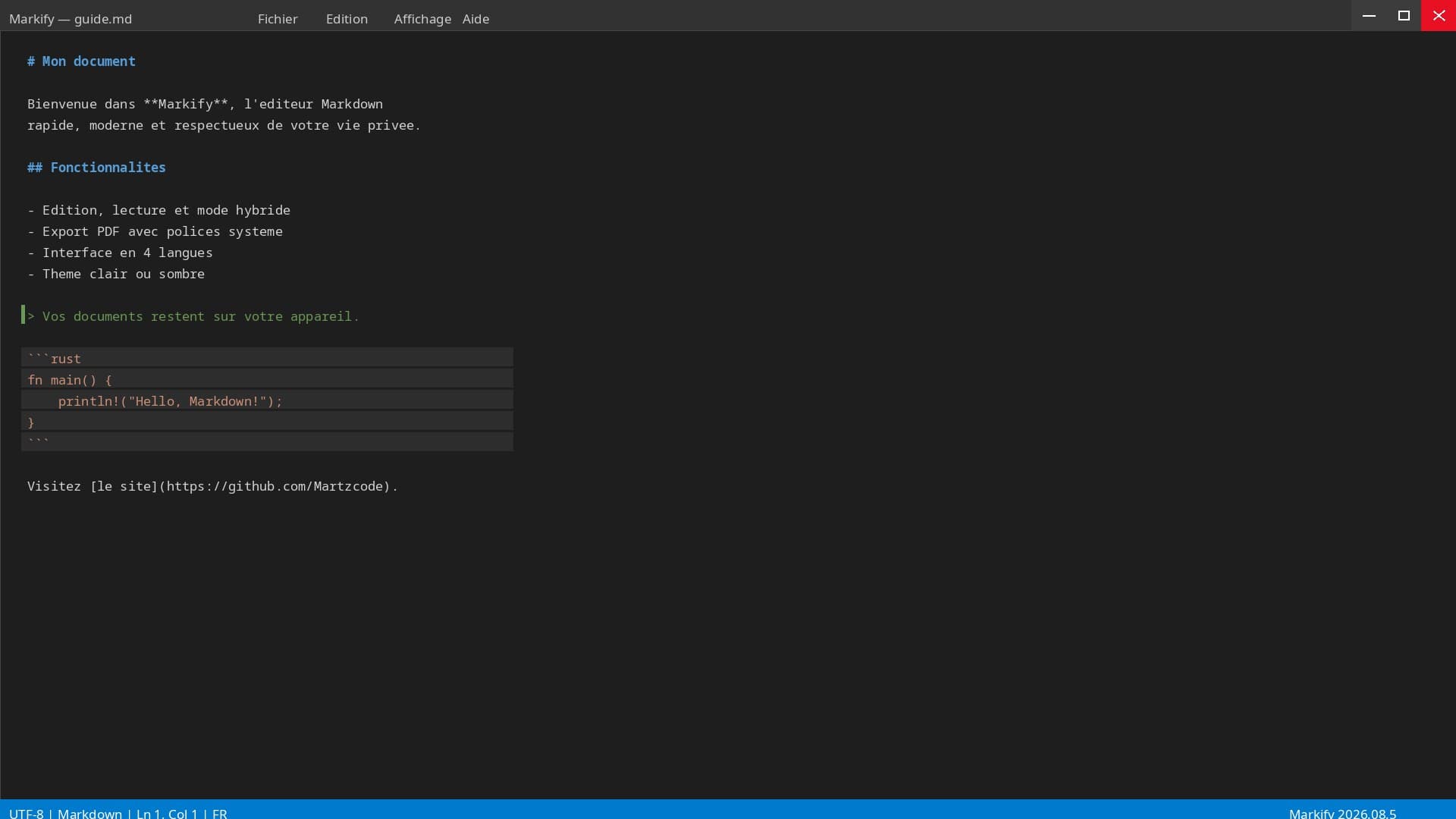Click the 'Theme clair ou sombre' item
Image resolution: width=1456 pixels, height=819 pixels.
tap(116, 274)
